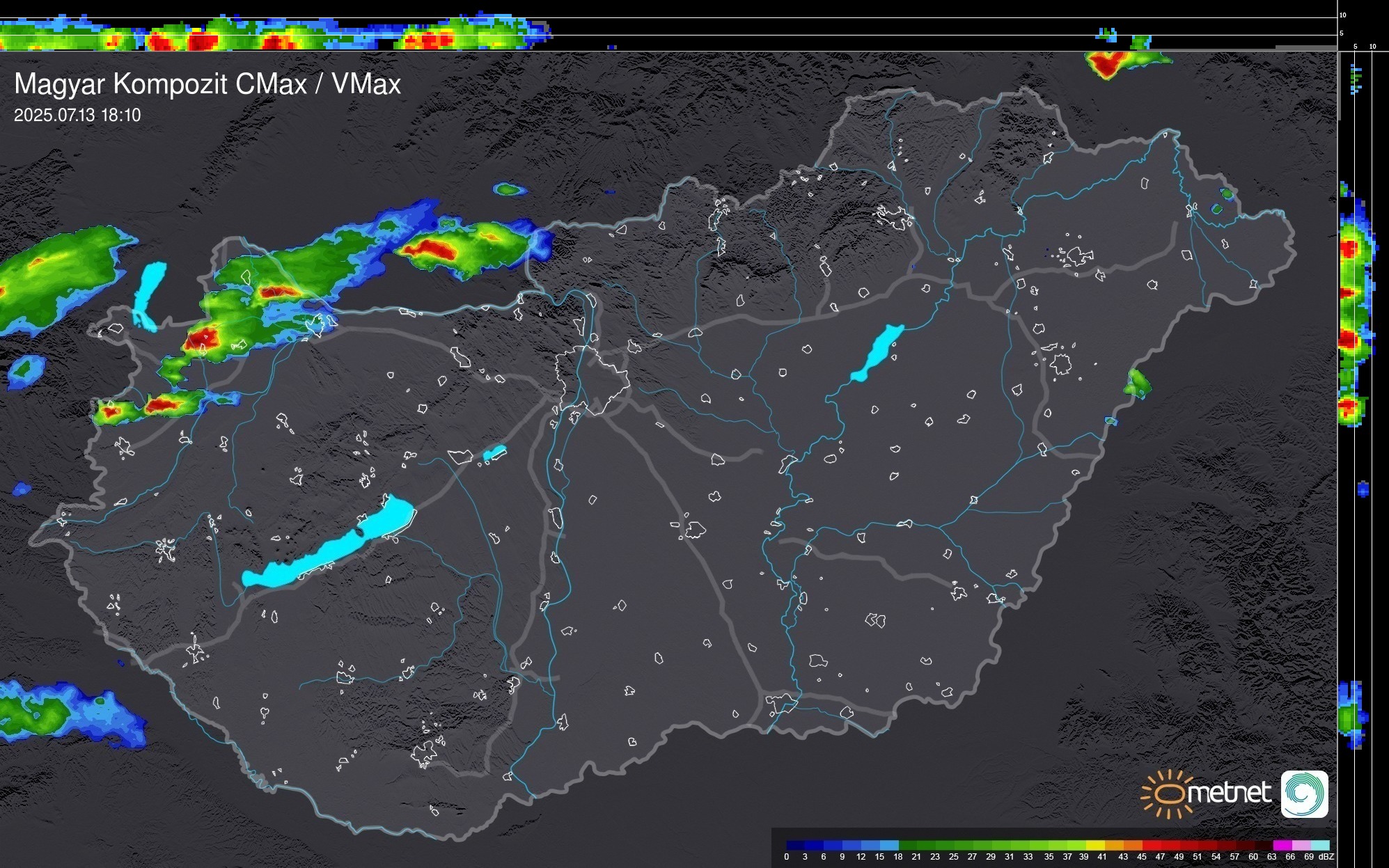This screenshot has height=868, width=1389.
Task: Click the magenta 63 dBZ legend swatch
Action: (x=1282, y=845)
